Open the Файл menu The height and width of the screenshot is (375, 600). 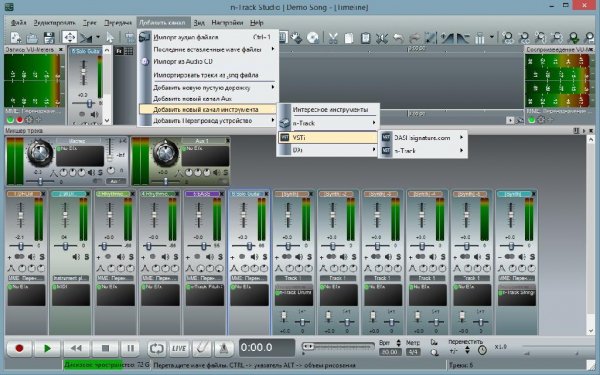coord(18,23)
